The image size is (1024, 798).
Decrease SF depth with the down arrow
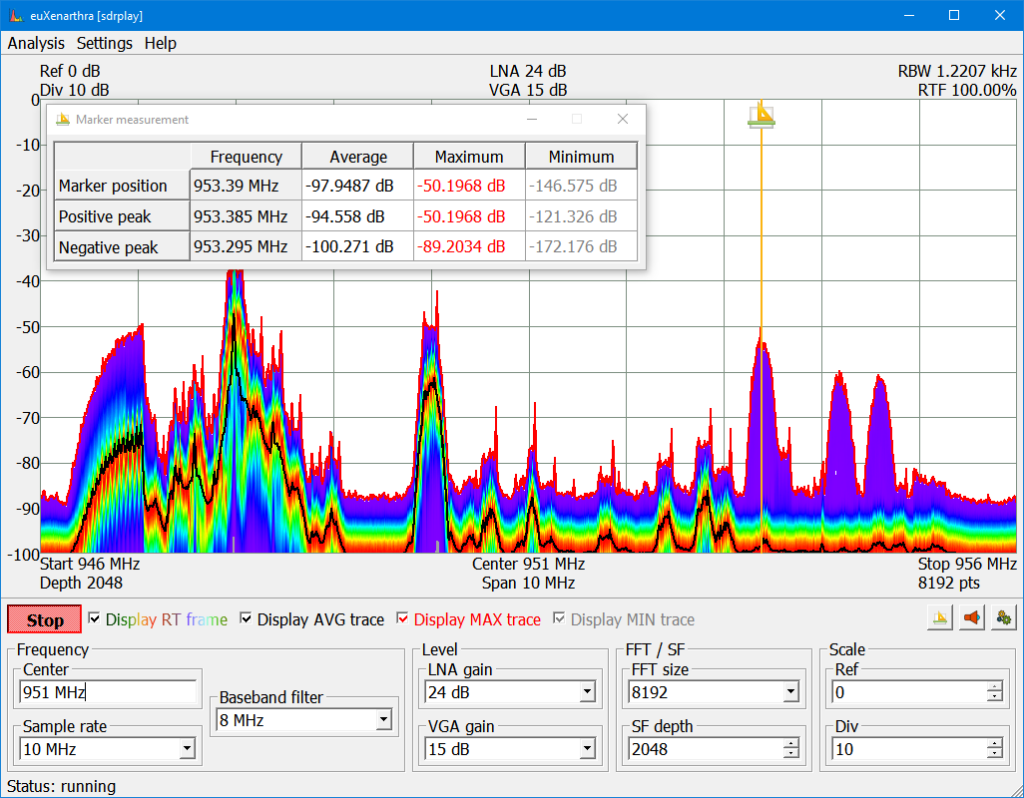(791, 754)
